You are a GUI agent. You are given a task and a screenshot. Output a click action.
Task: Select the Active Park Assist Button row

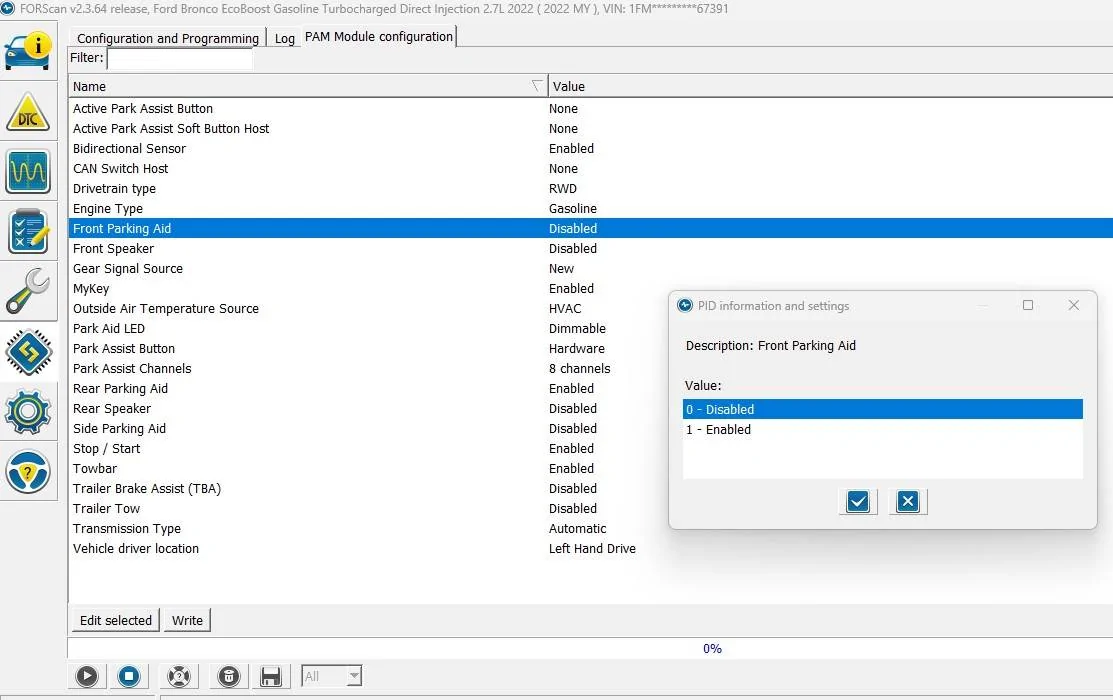pos(591,109)
